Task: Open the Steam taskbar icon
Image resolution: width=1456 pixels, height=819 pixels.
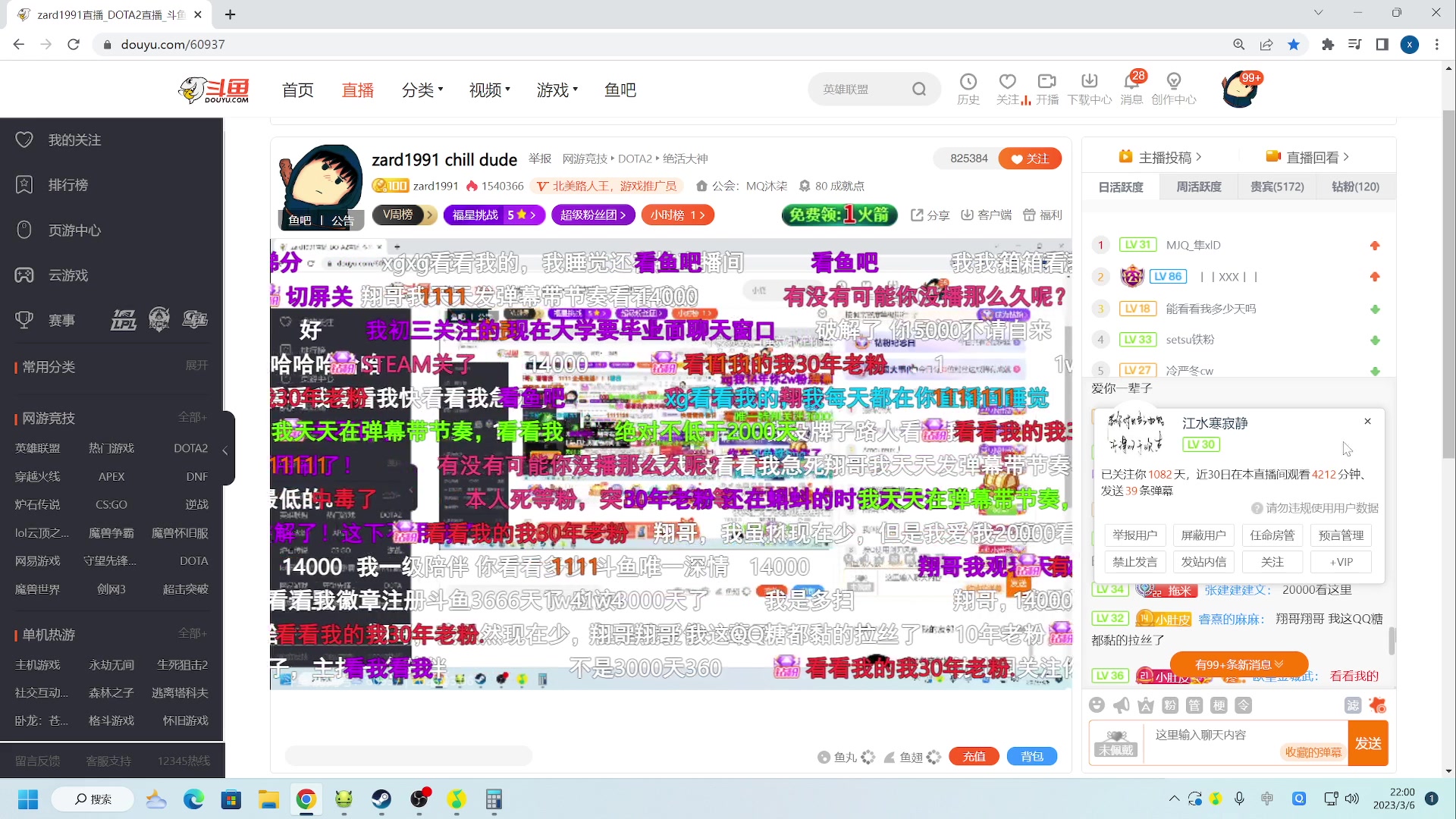Action: click(381, 799)
